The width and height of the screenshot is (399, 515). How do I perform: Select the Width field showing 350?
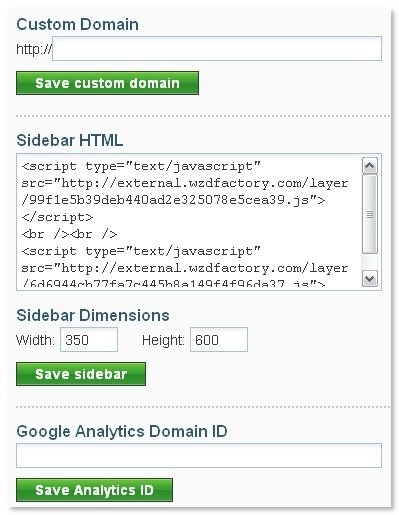[89, 340]
